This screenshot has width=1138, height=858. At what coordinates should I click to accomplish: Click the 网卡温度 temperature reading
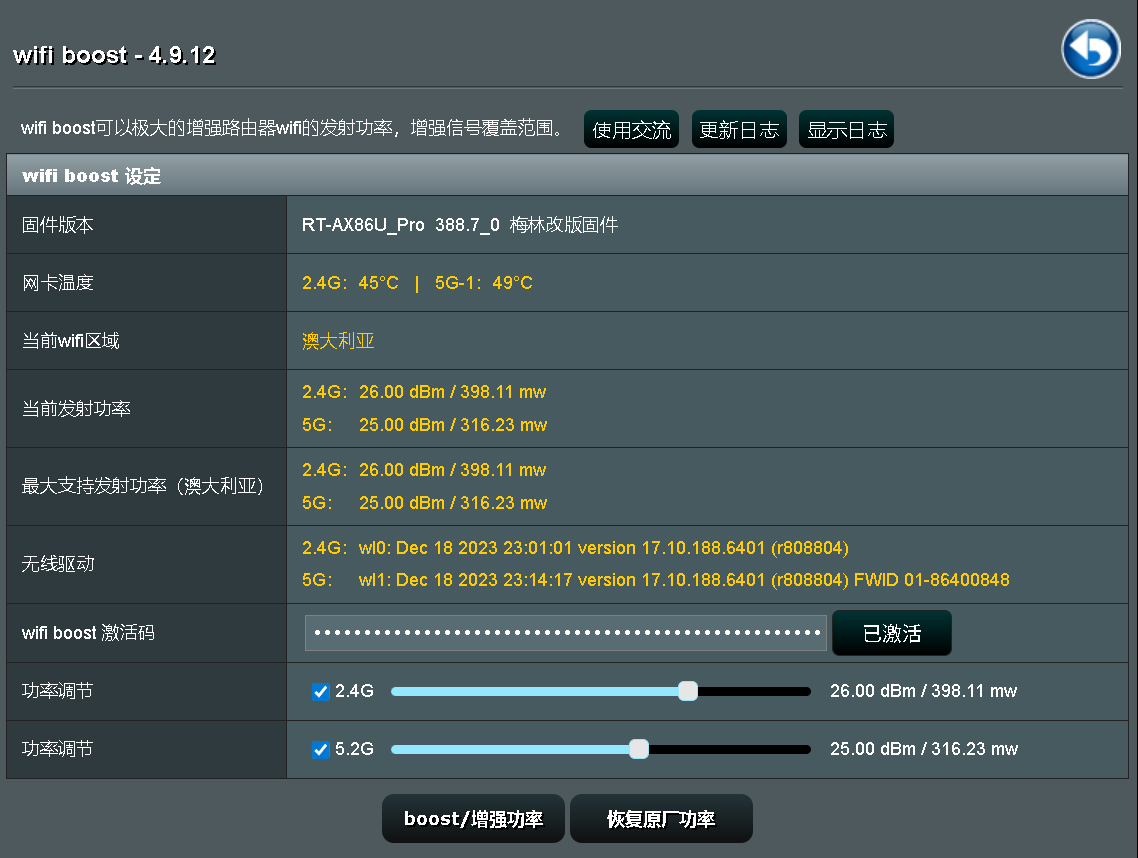tap(417, 283)
